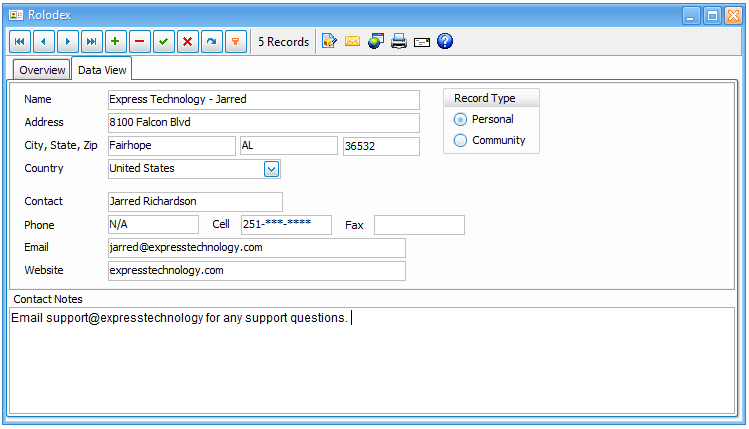Print the record with printer icon
Viewport: 749px width, 429px height.
click(399, 42)
